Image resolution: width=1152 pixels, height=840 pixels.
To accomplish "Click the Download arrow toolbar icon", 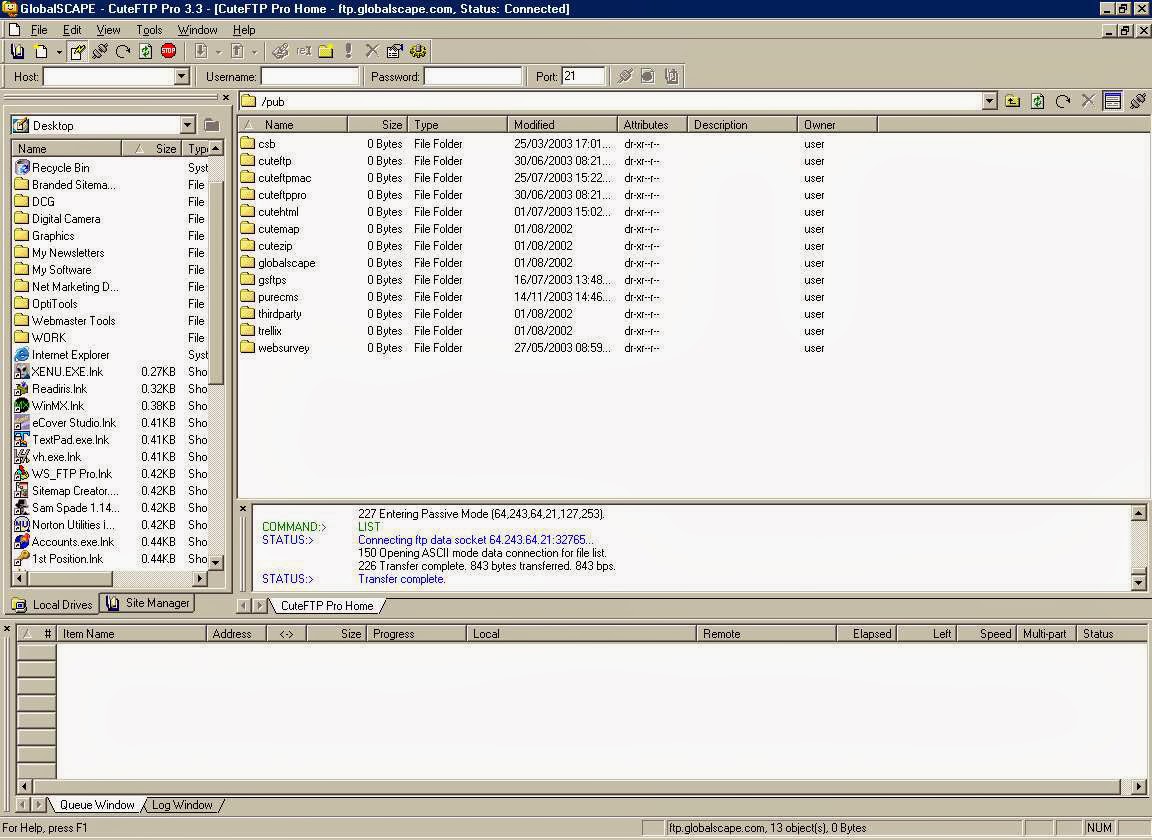I will point(201,51).
